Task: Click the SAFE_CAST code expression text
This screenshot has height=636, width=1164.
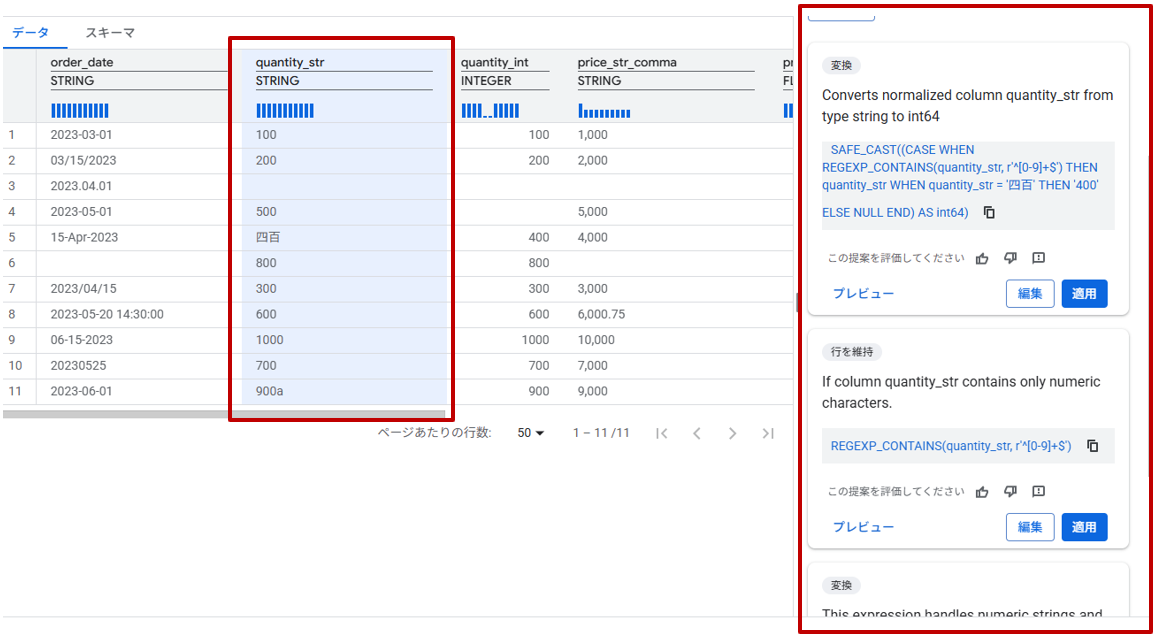Action: tap(960, 181)
